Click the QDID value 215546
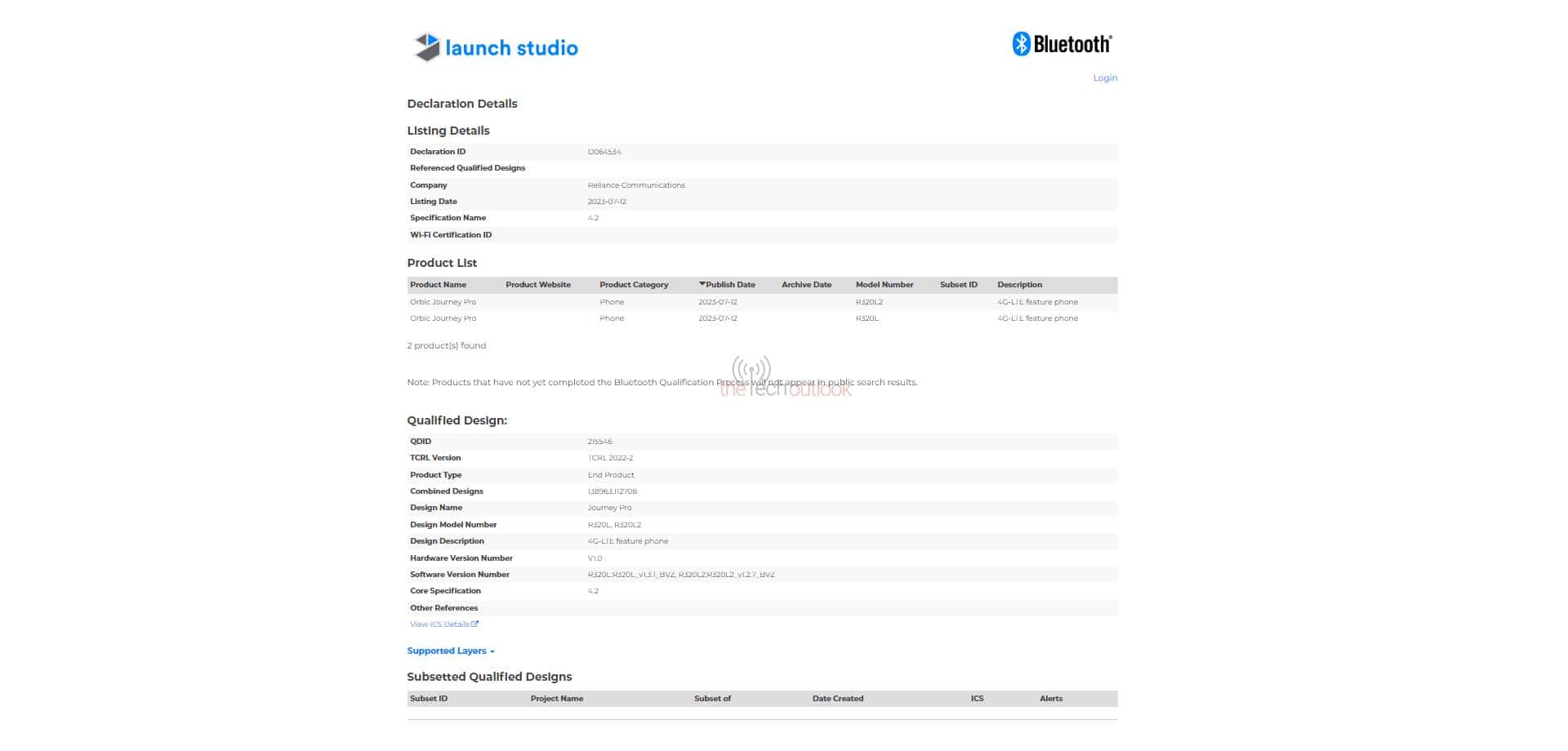Viewport: 1568px width, 751px height. [x=599, y=442]
